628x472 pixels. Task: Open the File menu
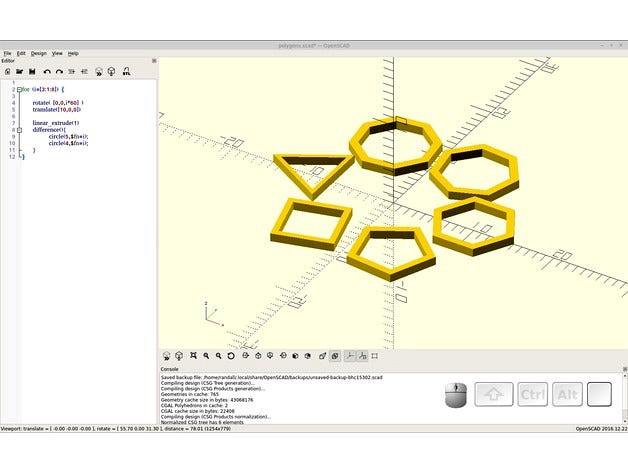pos(7,53)
